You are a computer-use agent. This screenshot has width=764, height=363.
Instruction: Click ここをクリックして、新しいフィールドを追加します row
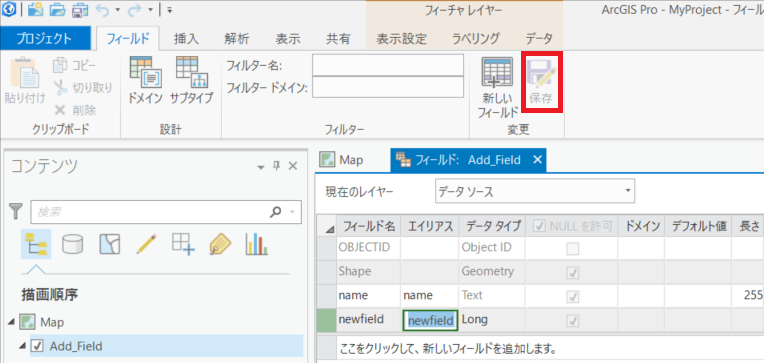[x=539, y=349]
